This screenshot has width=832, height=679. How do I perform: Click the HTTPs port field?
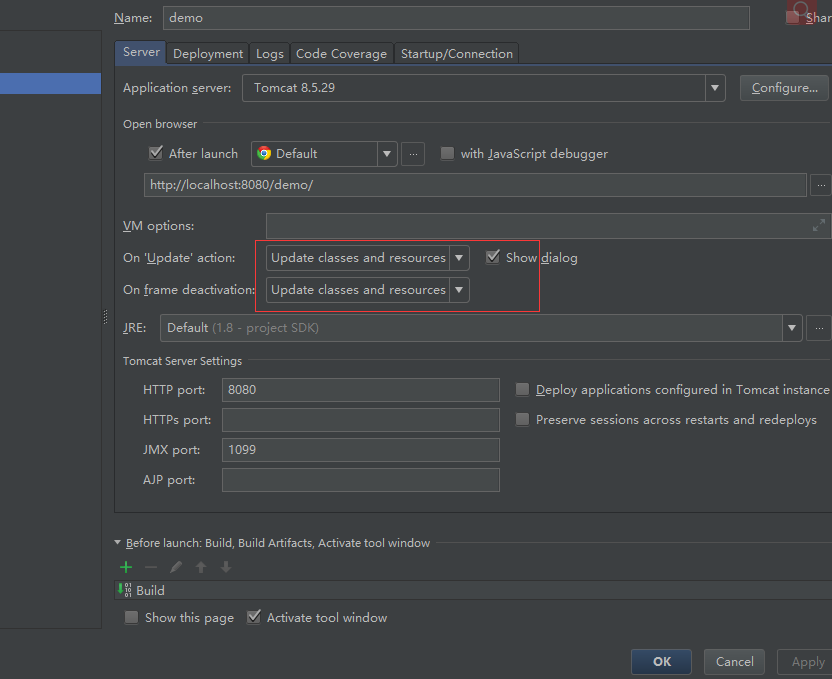pyautogui.click(x=361, y=420)
